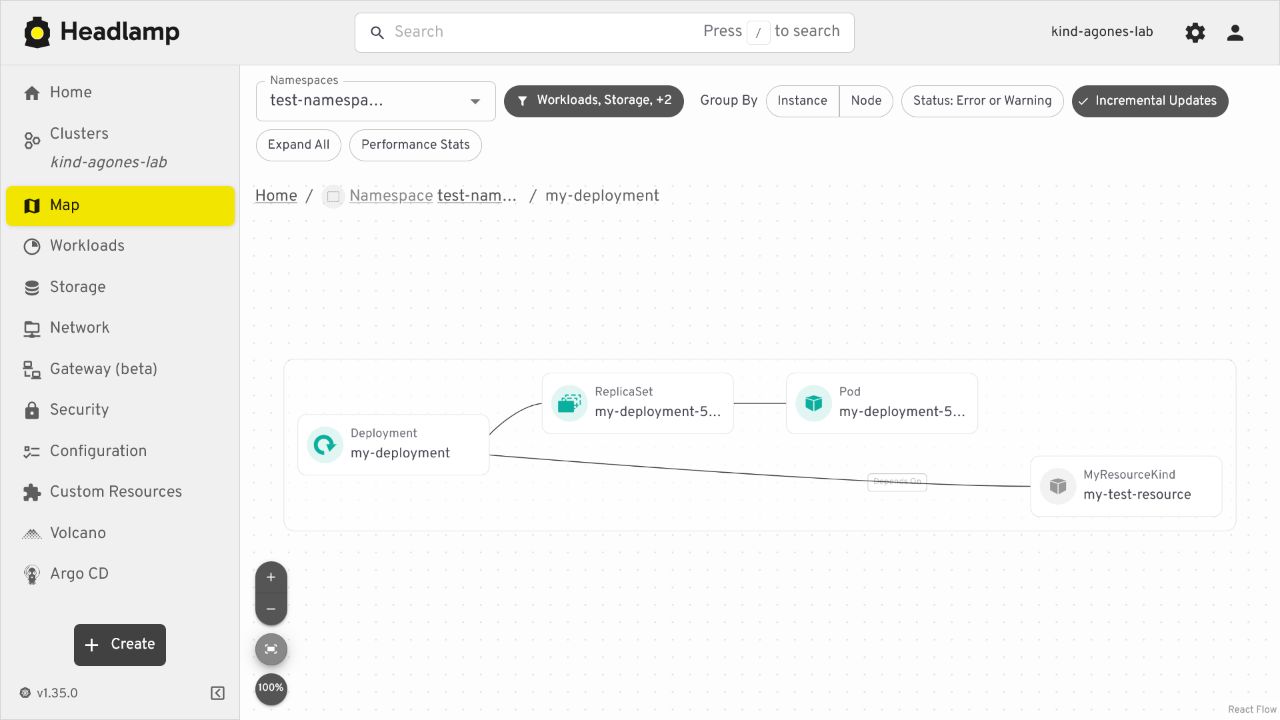
Task: Click the Deployment node icon
Action: point(324,444)
